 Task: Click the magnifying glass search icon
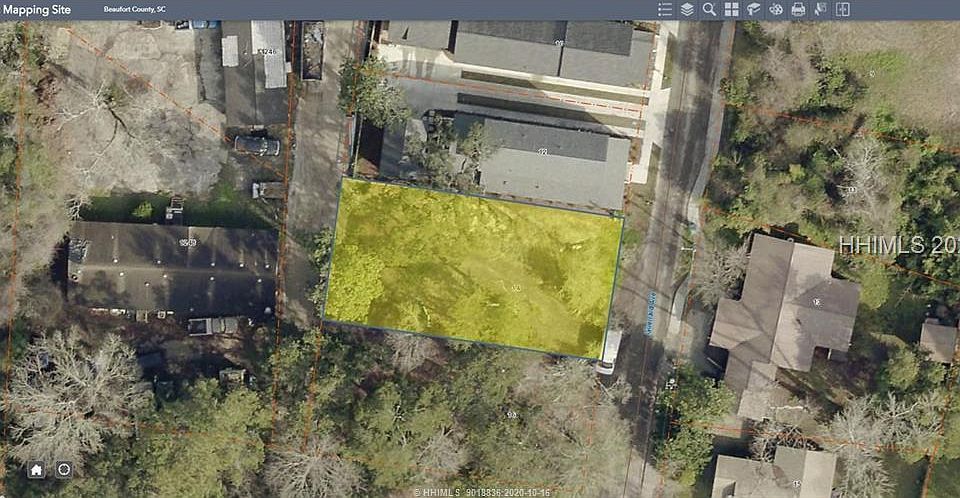[709, 9]
